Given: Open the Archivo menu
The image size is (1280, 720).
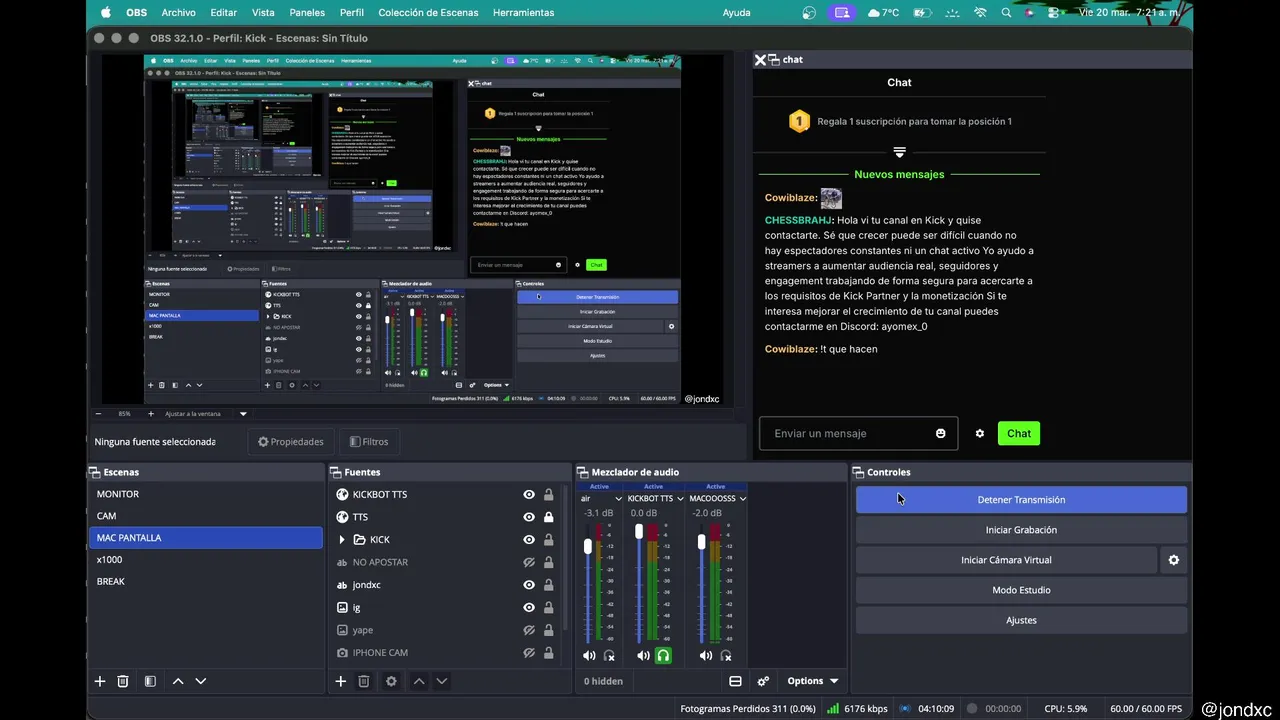Looking at the screenshot, I should click(x=178, y=13).
